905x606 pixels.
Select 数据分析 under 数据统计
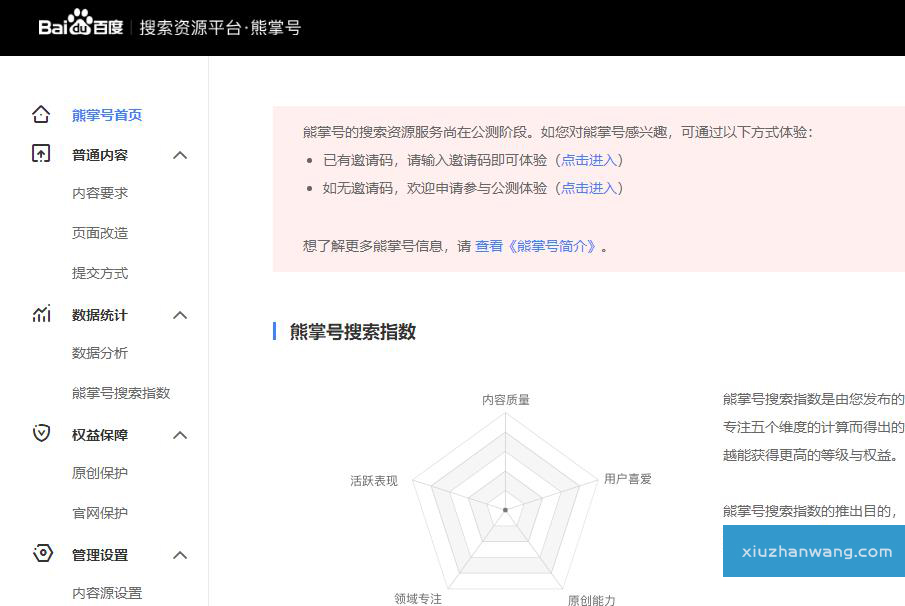point(98,352)
